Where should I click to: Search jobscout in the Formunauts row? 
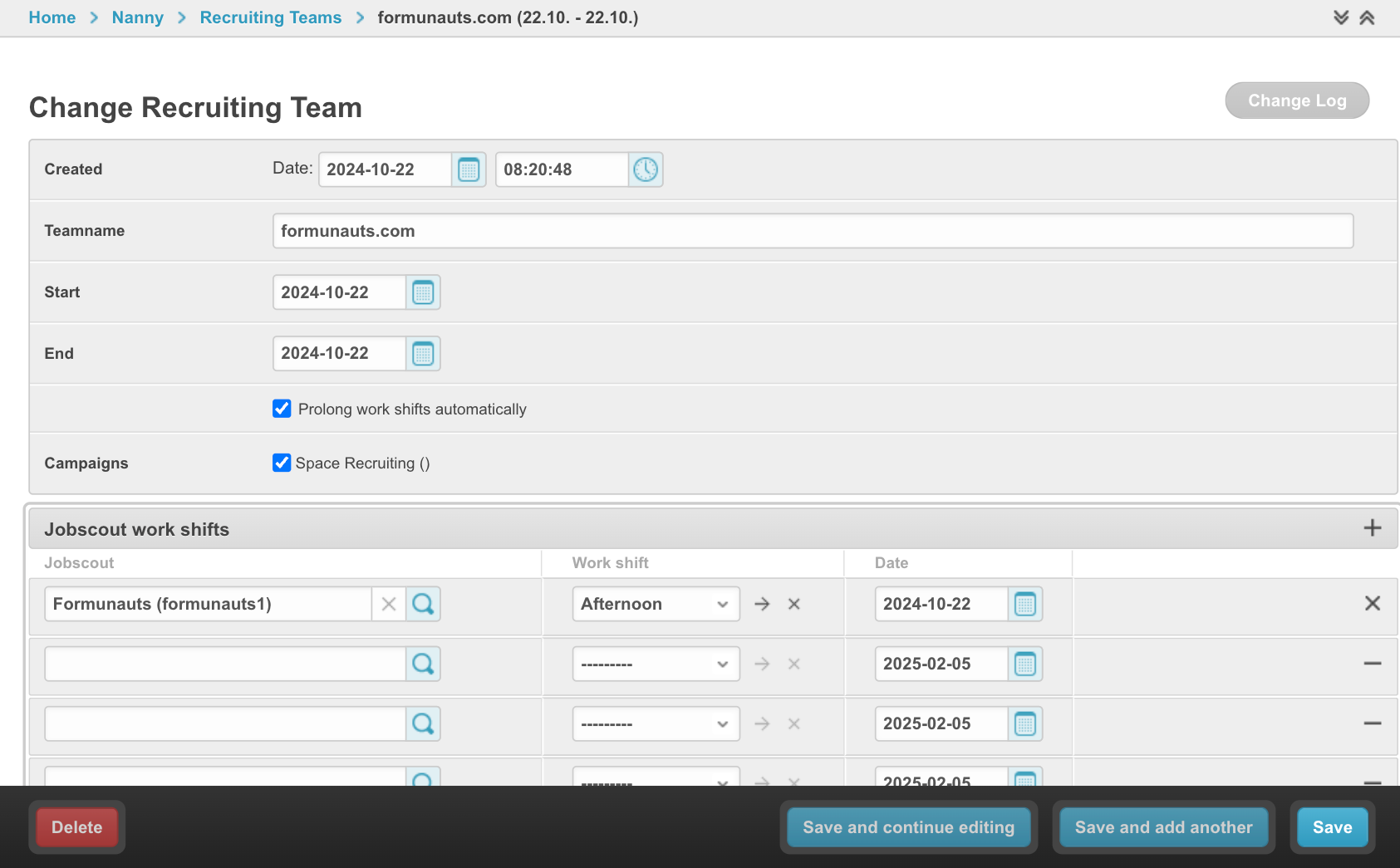point(423,604)
